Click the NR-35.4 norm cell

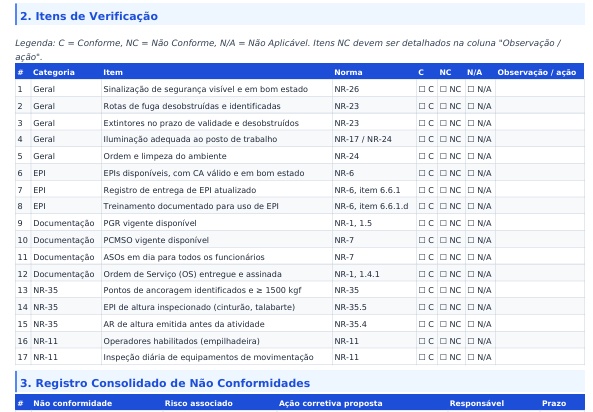click(x=374, y=324)
